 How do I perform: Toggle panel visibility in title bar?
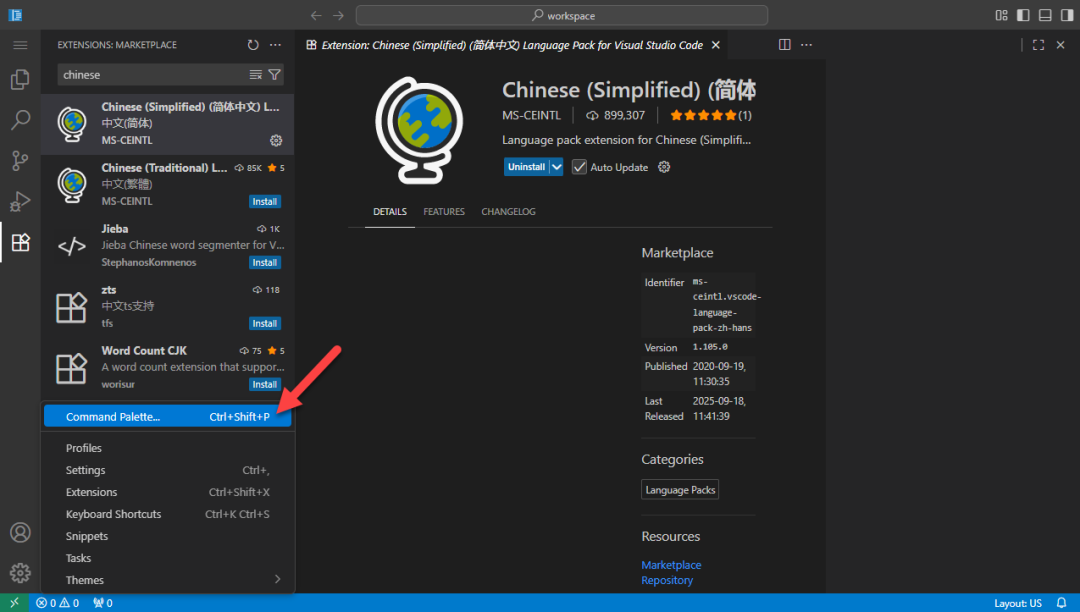[x=1045, y=15]
